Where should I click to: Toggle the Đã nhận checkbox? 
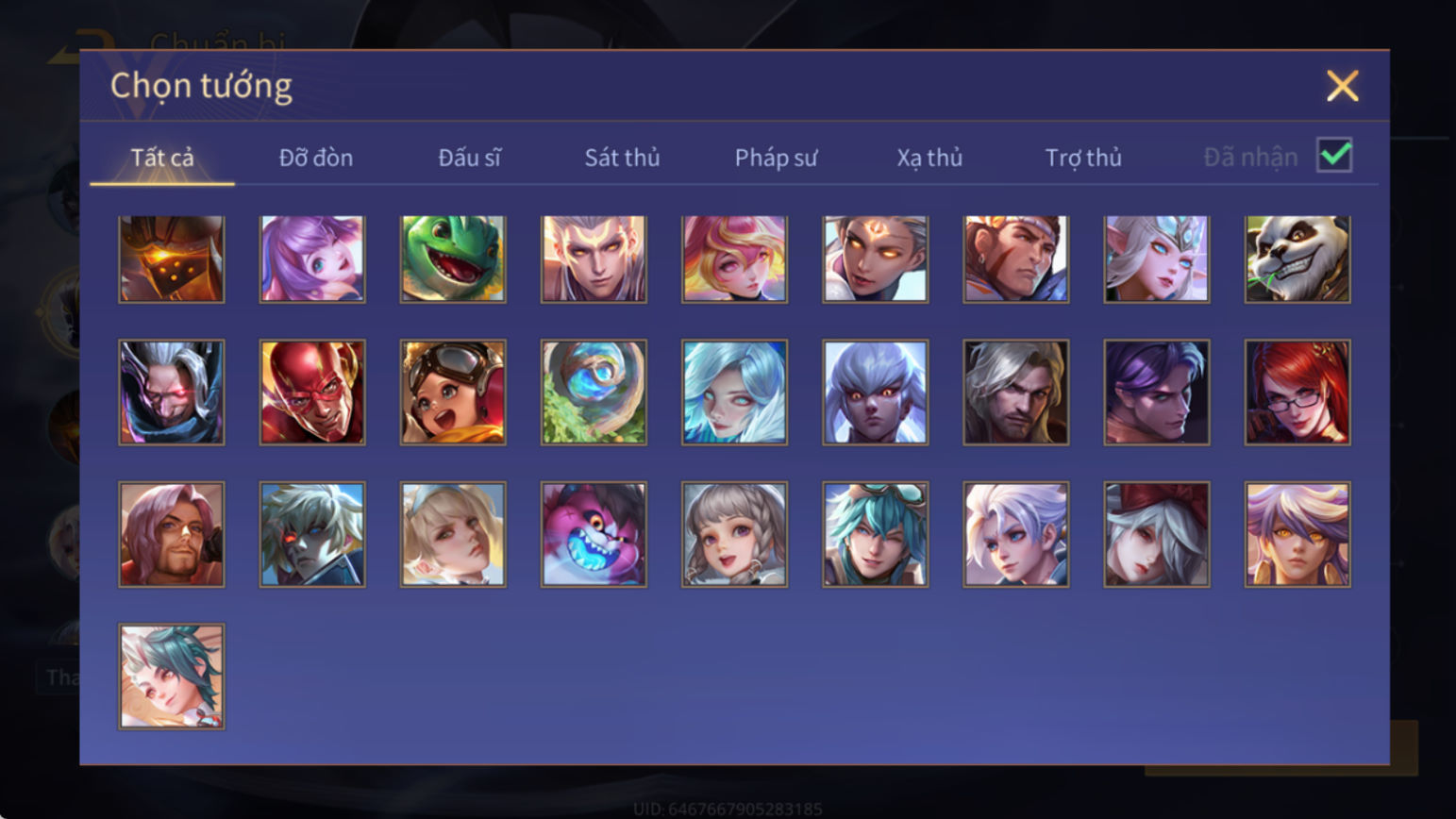click(1334, 155)
